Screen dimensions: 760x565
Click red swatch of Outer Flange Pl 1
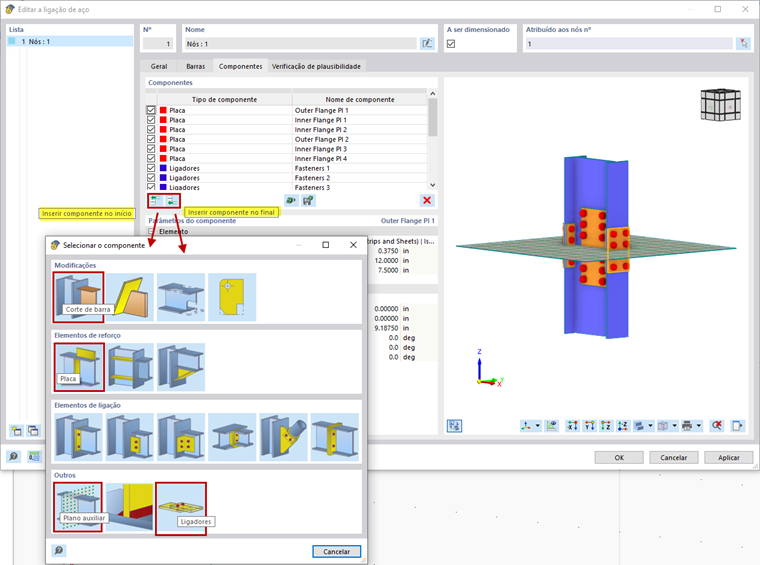click(163, 110)
